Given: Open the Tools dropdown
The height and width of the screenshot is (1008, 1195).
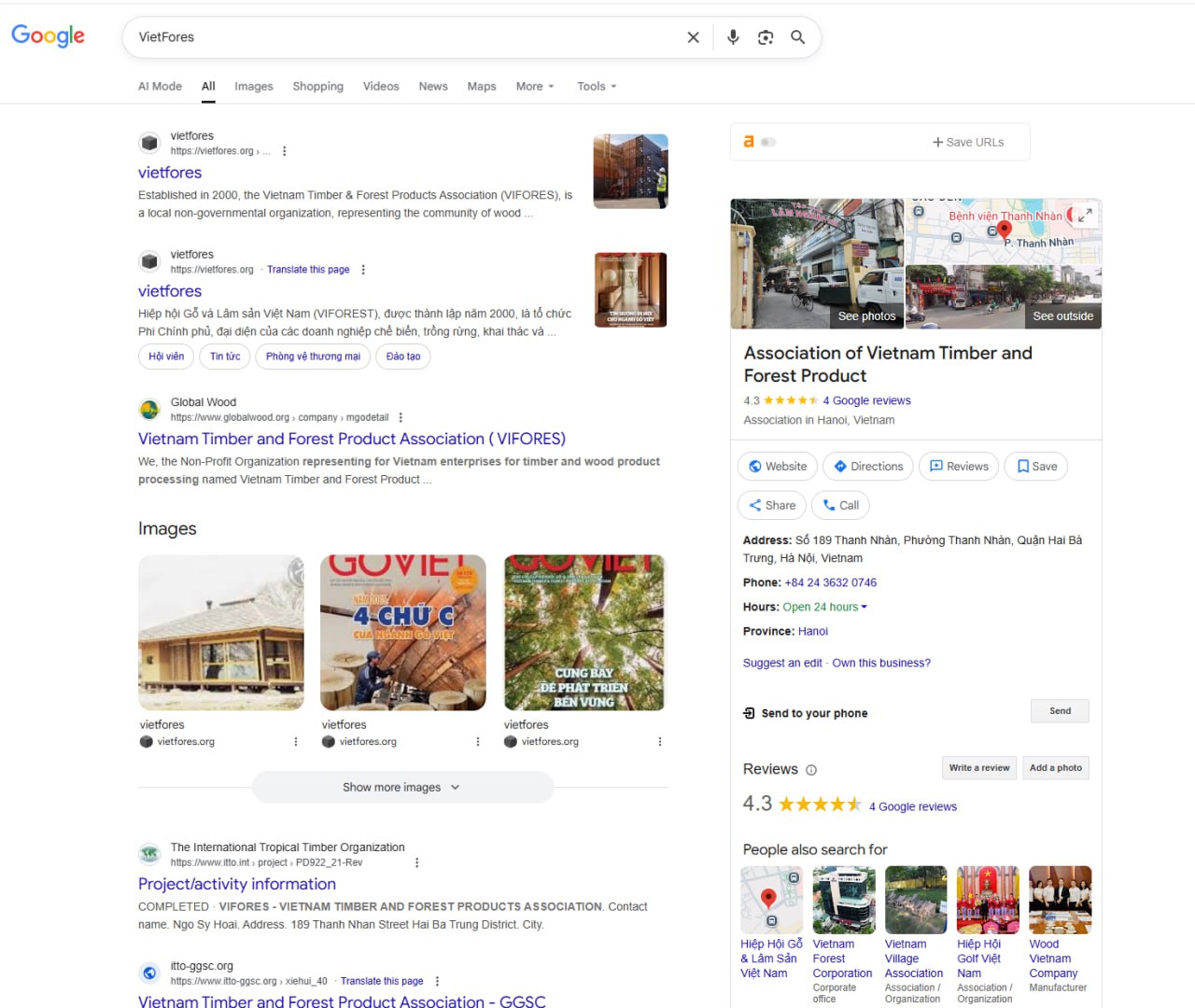Looking at the screenshot, I should pyautogui.click(x=597, y=86).
